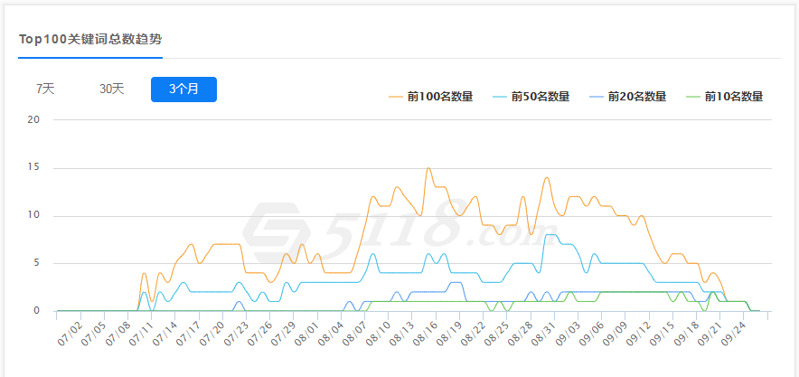
Task: Open the Top100关键词总数趋势 tab
Action: point(91,40)
